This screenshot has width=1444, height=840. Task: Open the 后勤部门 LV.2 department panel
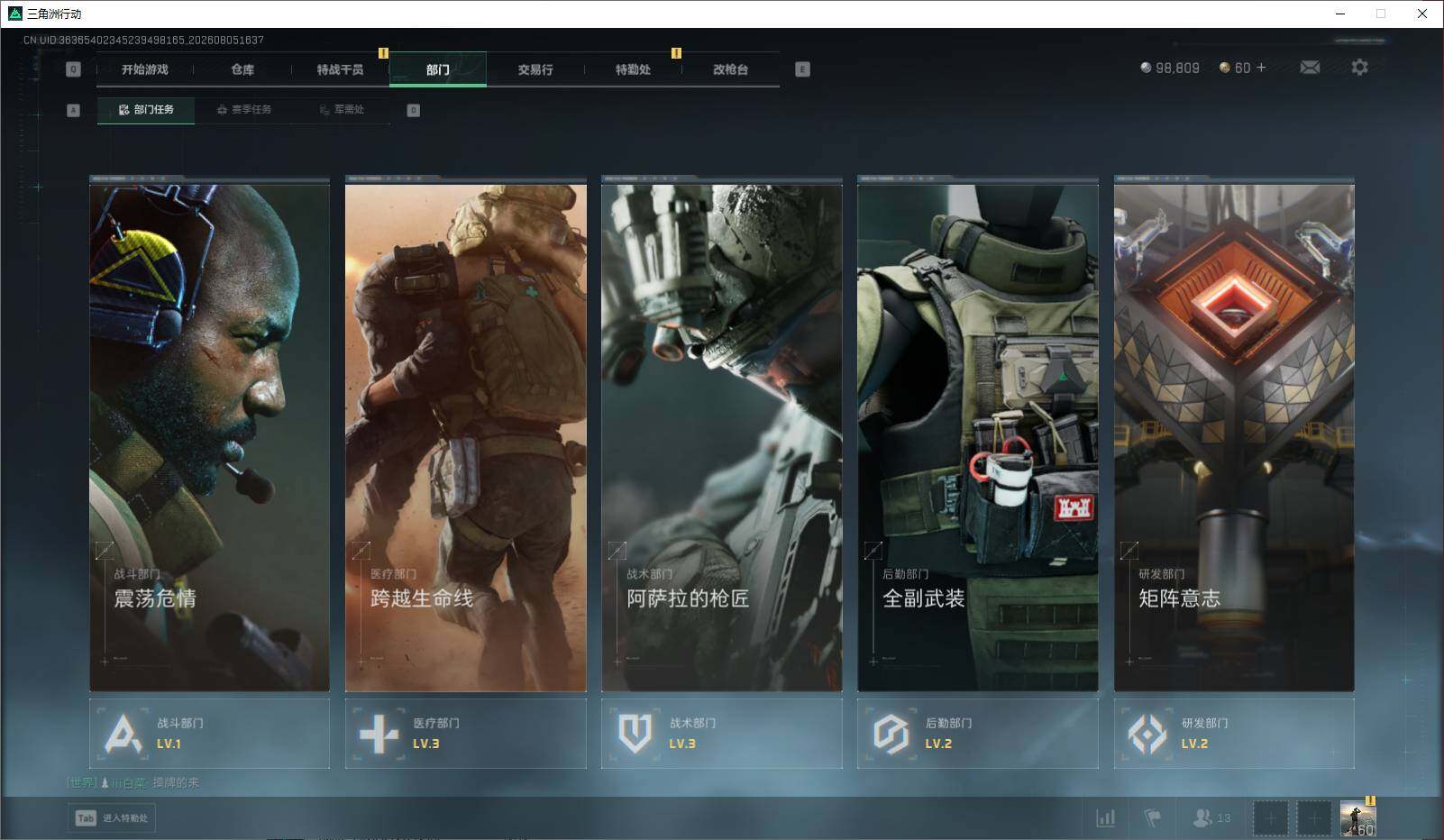(x=978, y=734)
